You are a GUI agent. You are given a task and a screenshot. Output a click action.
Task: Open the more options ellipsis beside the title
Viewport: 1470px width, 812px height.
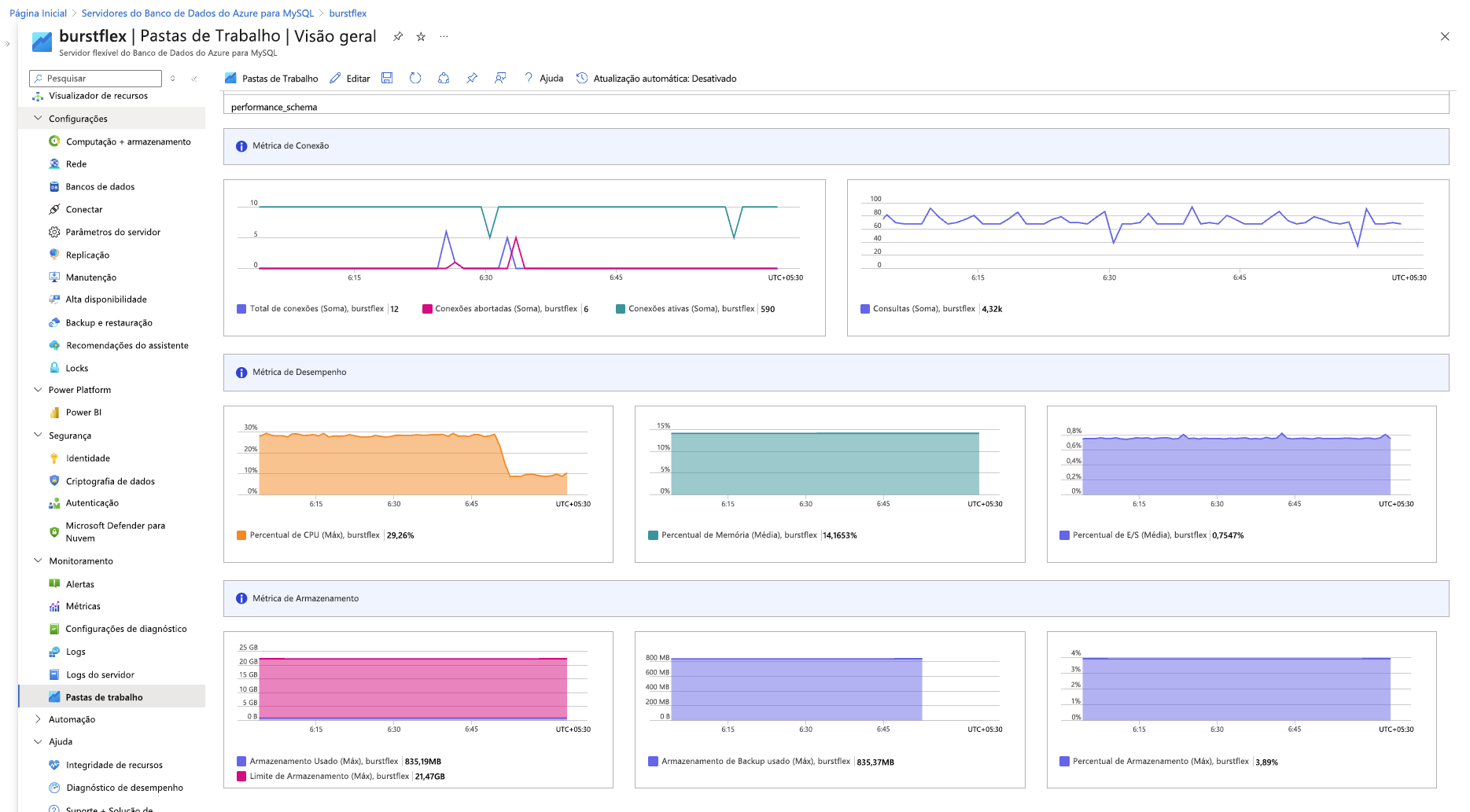pos(444,37)
